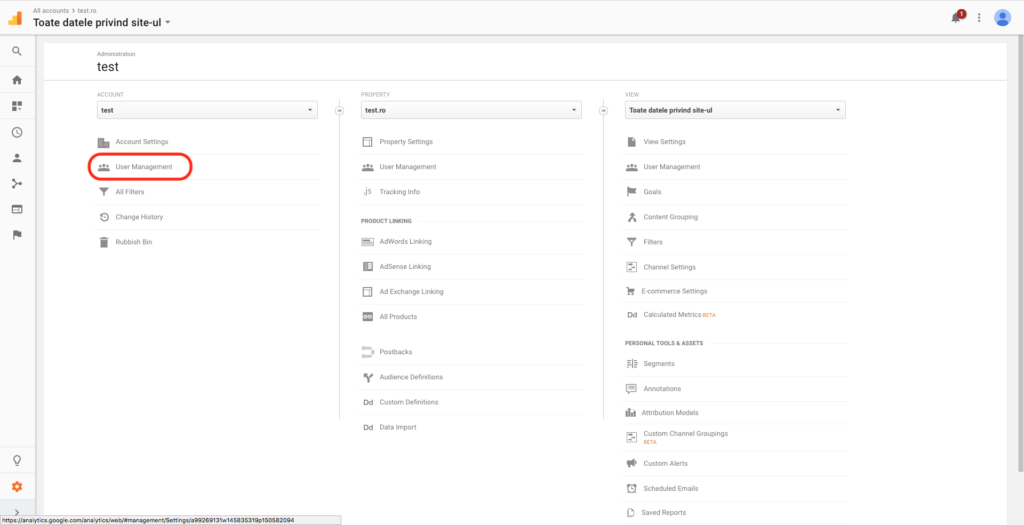Open the Audience person icon in sidebar
Screen dimensions: 1024x525
pyautogui.click(x=17, y=158)
